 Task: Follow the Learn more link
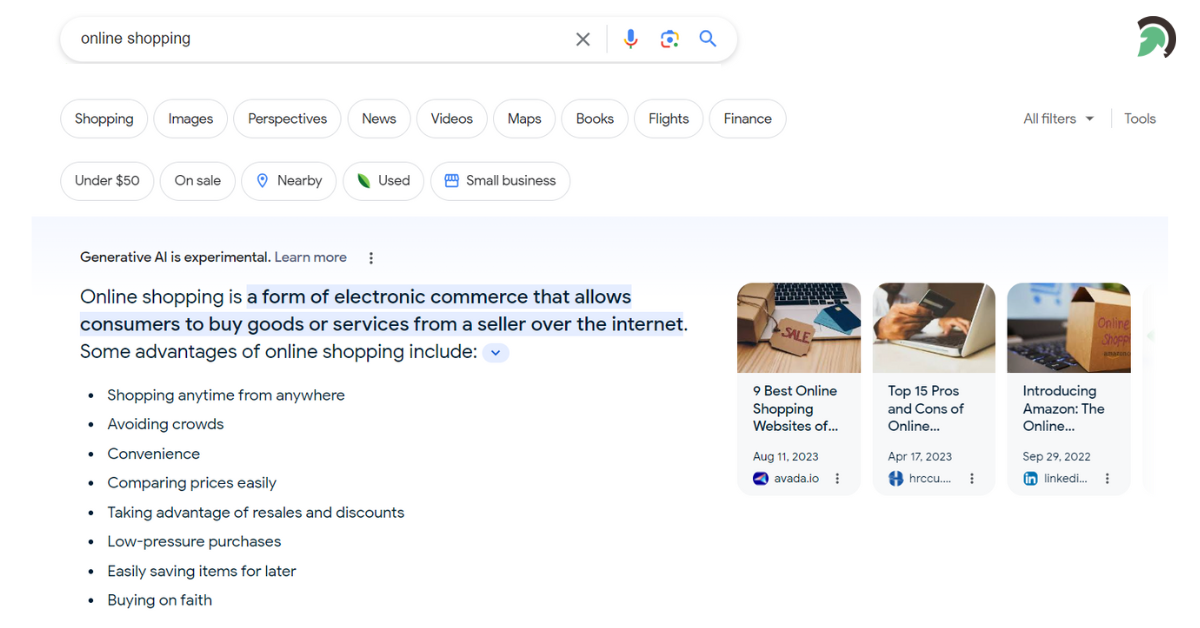coord(310,258)
